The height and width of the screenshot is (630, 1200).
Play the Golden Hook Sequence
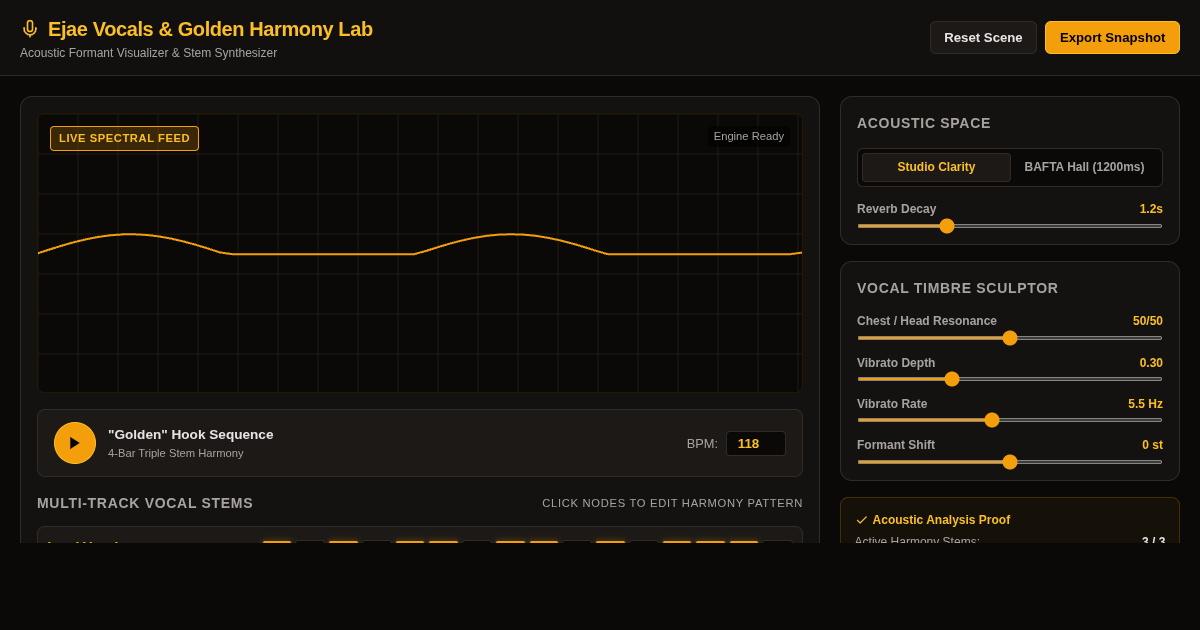click(75, 443)
